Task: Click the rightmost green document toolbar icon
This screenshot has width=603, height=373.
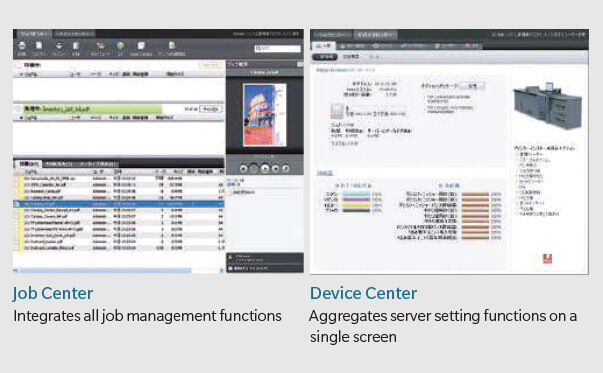Action: [x=172, y=46]
